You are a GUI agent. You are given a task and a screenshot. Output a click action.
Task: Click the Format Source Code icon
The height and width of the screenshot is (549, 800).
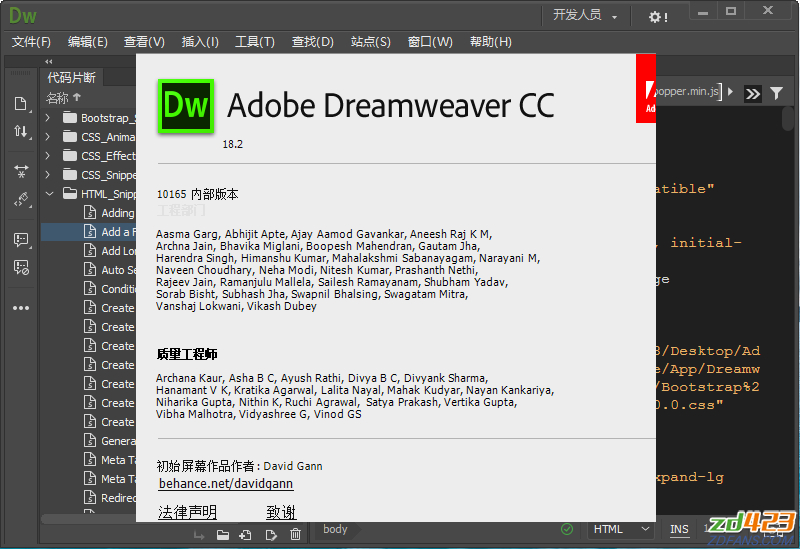click(21, 199)
